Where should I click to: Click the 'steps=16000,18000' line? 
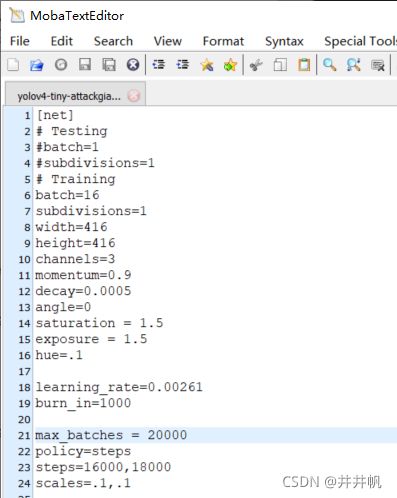coord(103,467)
